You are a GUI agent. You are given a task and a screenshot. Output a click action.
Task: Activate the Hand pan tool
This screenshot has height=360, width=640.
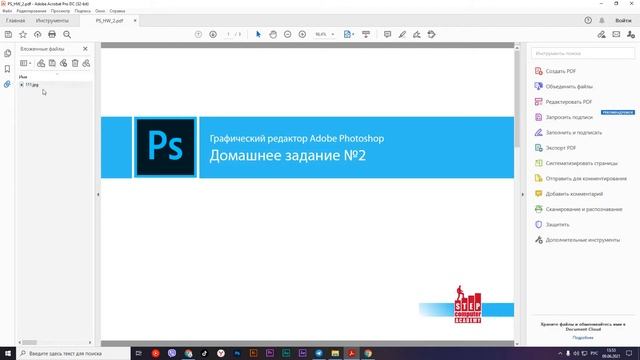tap(273, 34)
